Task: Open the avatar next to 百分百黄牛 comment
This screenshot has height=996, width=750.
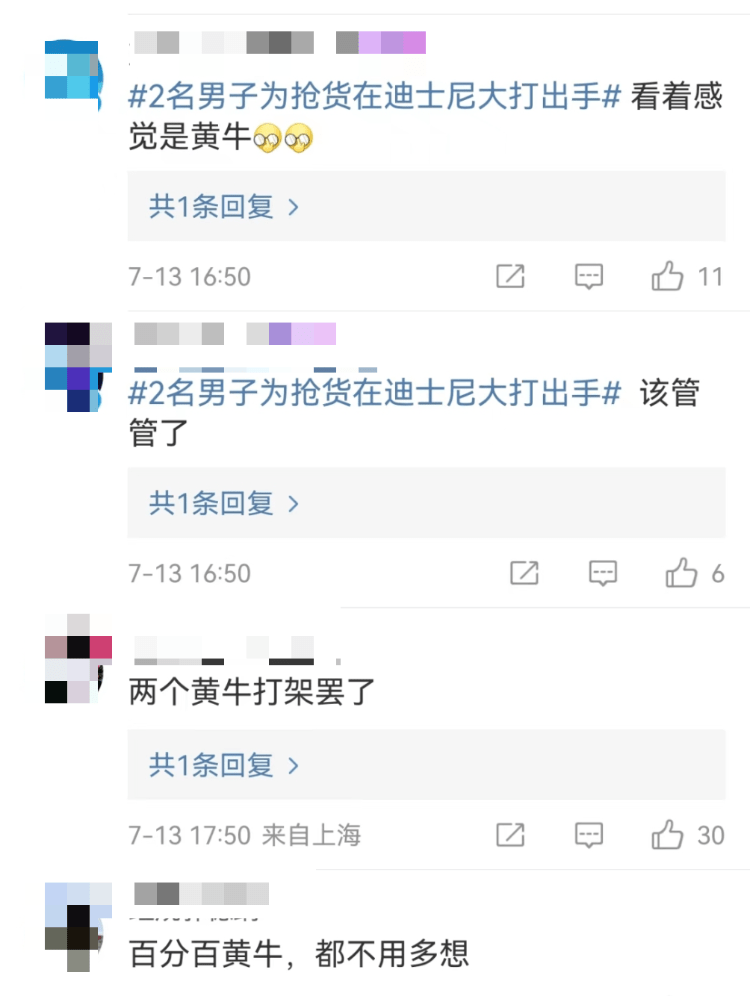Action: (77, 927)
